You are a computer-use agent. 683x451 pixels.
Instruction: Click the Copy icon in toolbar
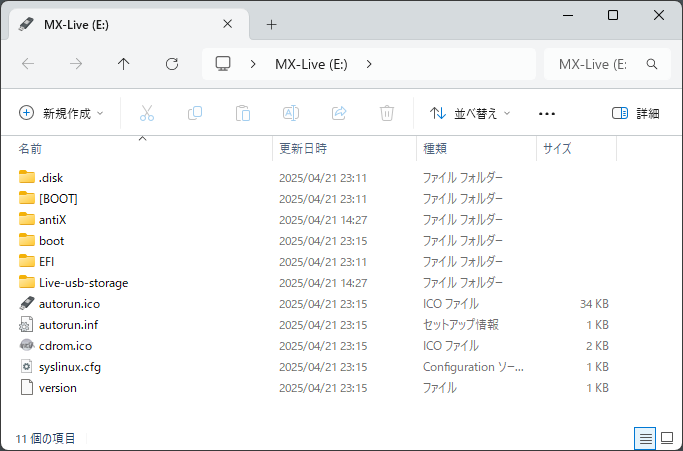[x=195, y=113]
